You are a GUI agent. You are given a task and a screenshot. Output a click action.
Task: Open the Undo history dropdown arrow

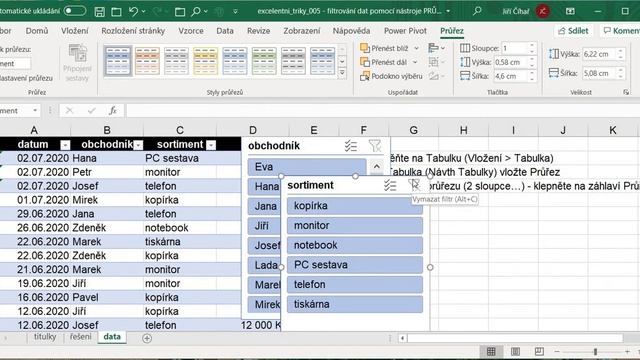(144, 11)
